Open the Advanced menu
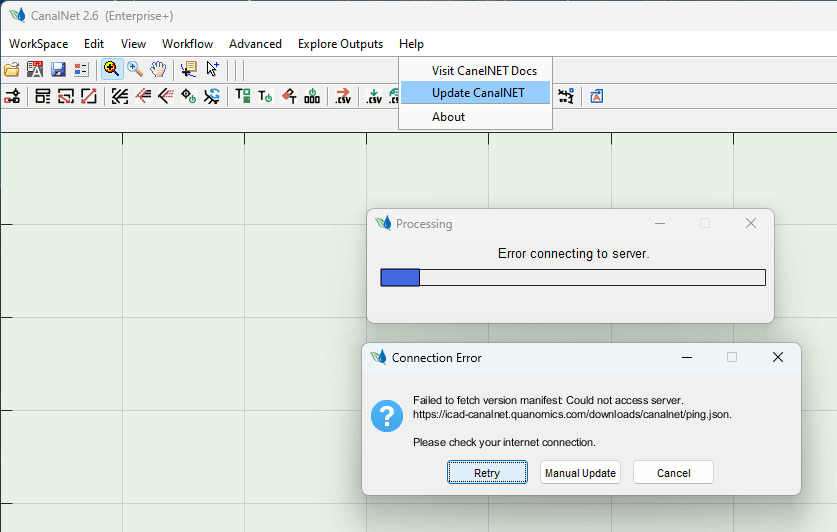The height and width of the screenshot is (532, 837). click(x=255, y=44)
